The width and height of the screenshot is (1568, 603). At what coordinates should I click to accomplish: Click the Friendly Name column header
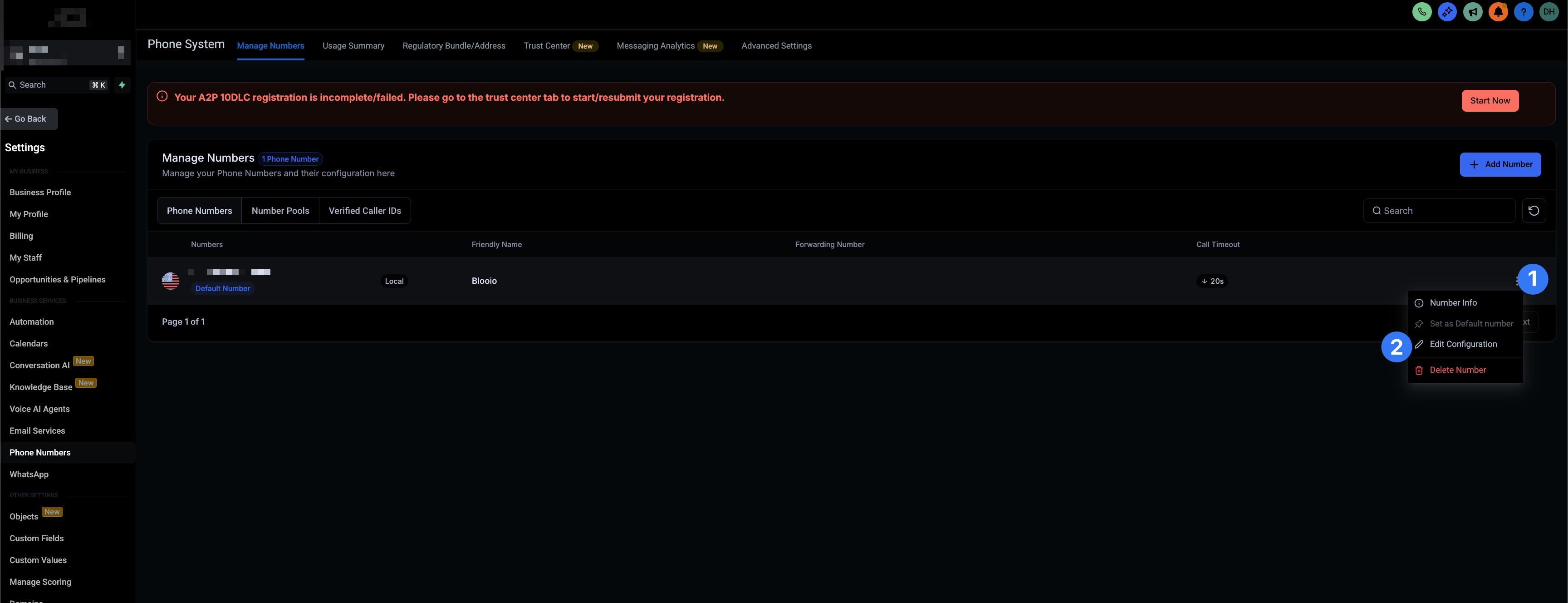tap(497, 245)
